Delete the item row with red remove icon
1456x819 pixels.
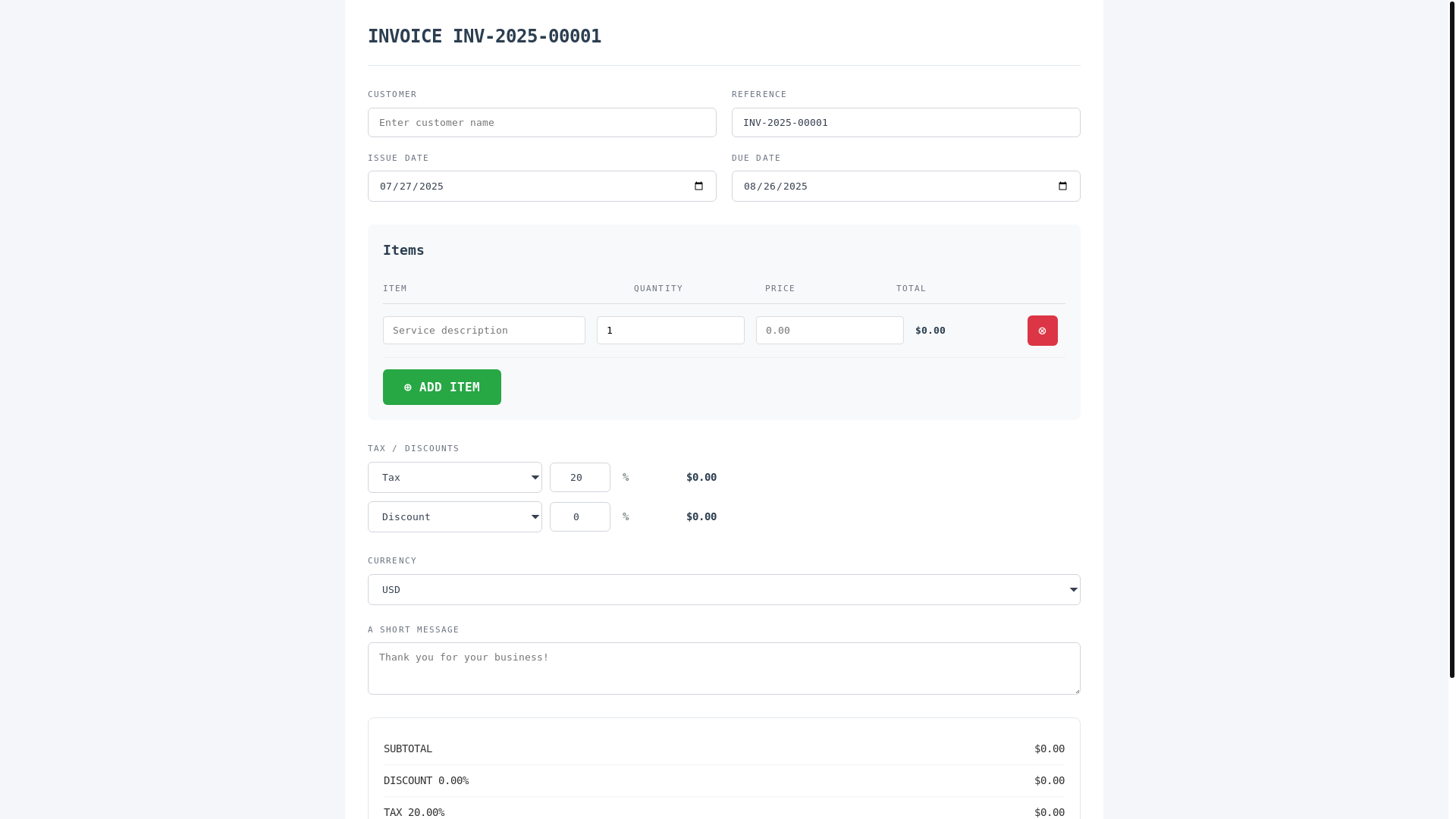[x=1042, y=331]
